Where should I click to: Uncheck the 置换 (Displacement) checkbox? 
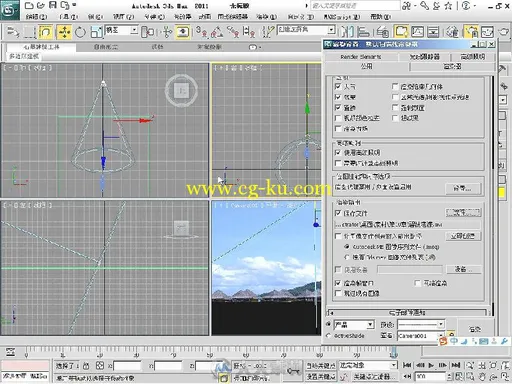pyautogui.click(x=338, y=108)
